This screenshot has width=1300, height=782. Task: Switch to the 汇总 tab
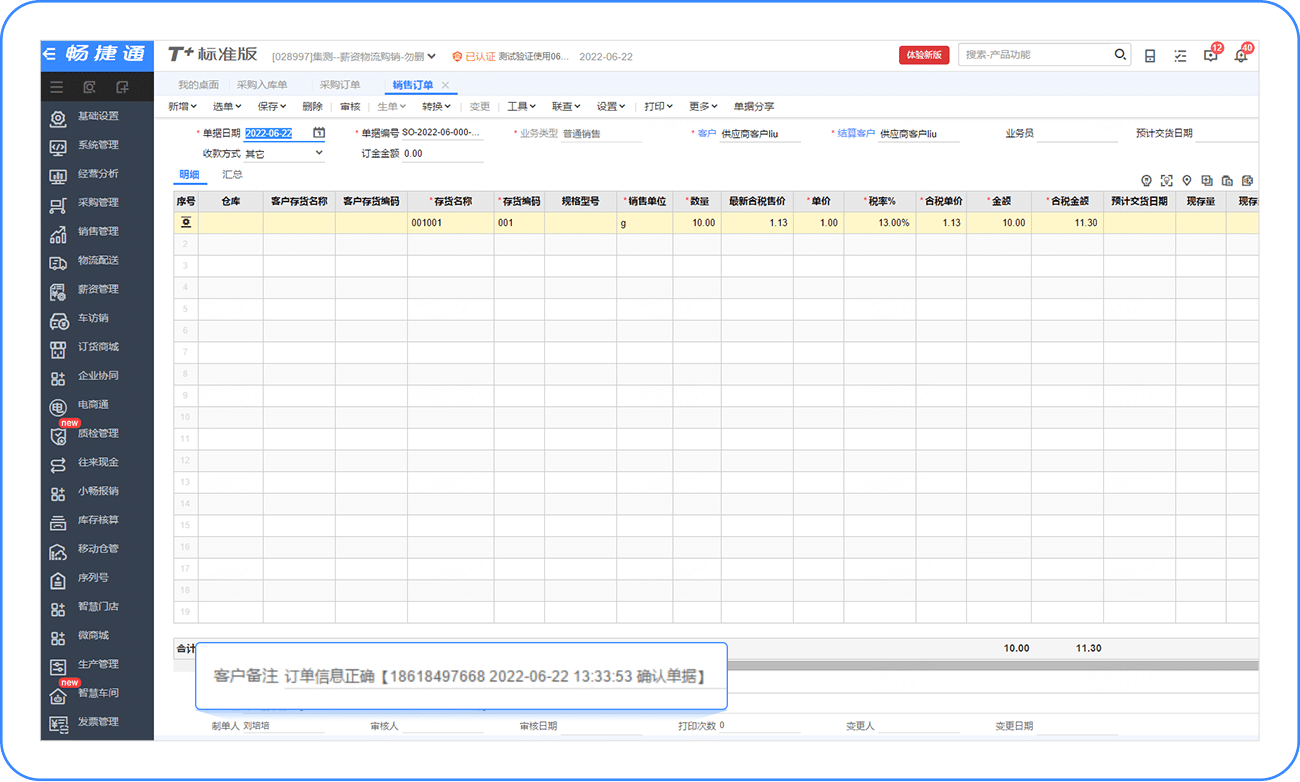tap(232, 174)
